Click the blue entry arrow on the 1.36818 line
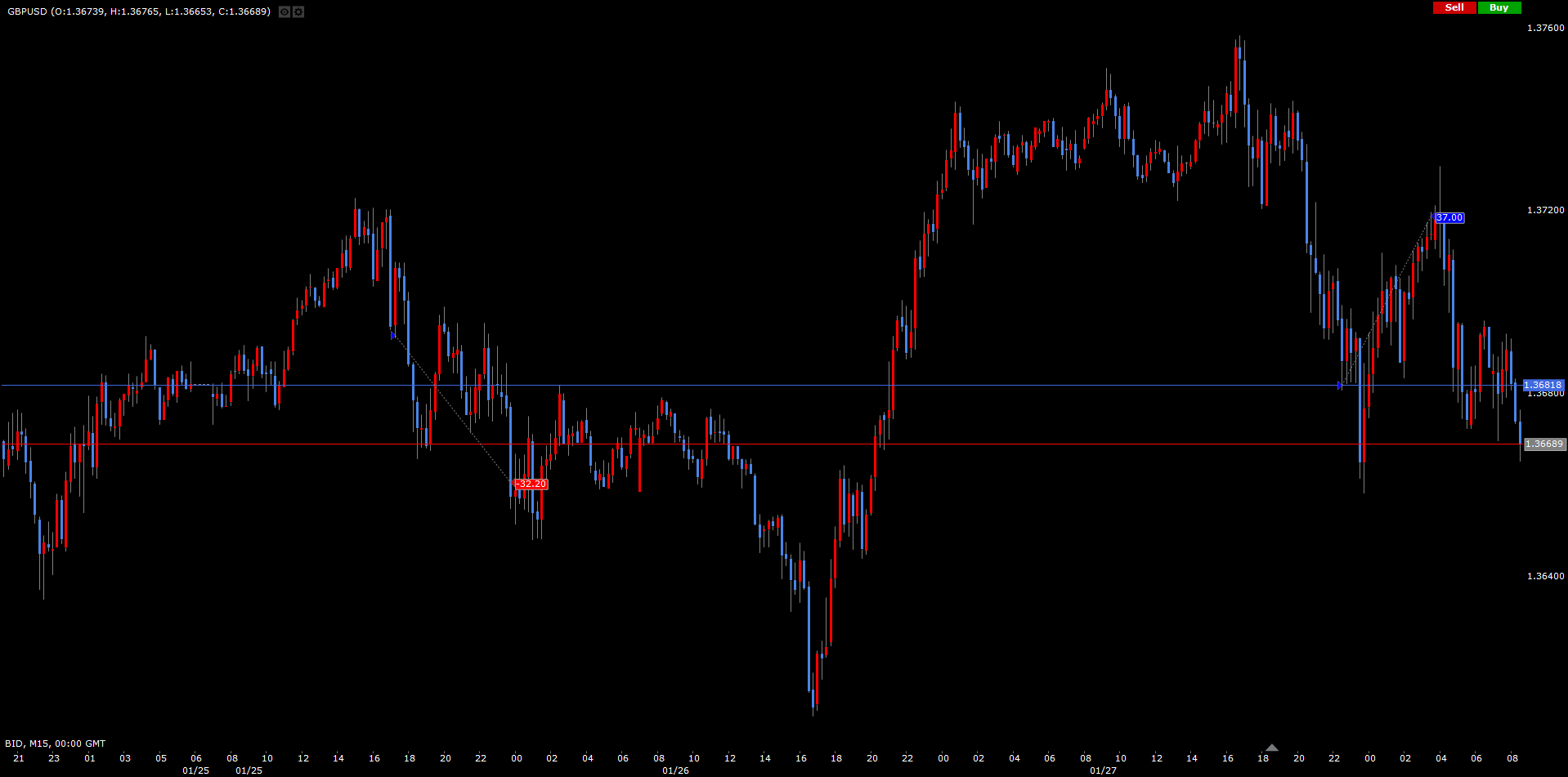Image resolution: width=1568 pixels, height=777 pixels. click(x=1340, y=385)
